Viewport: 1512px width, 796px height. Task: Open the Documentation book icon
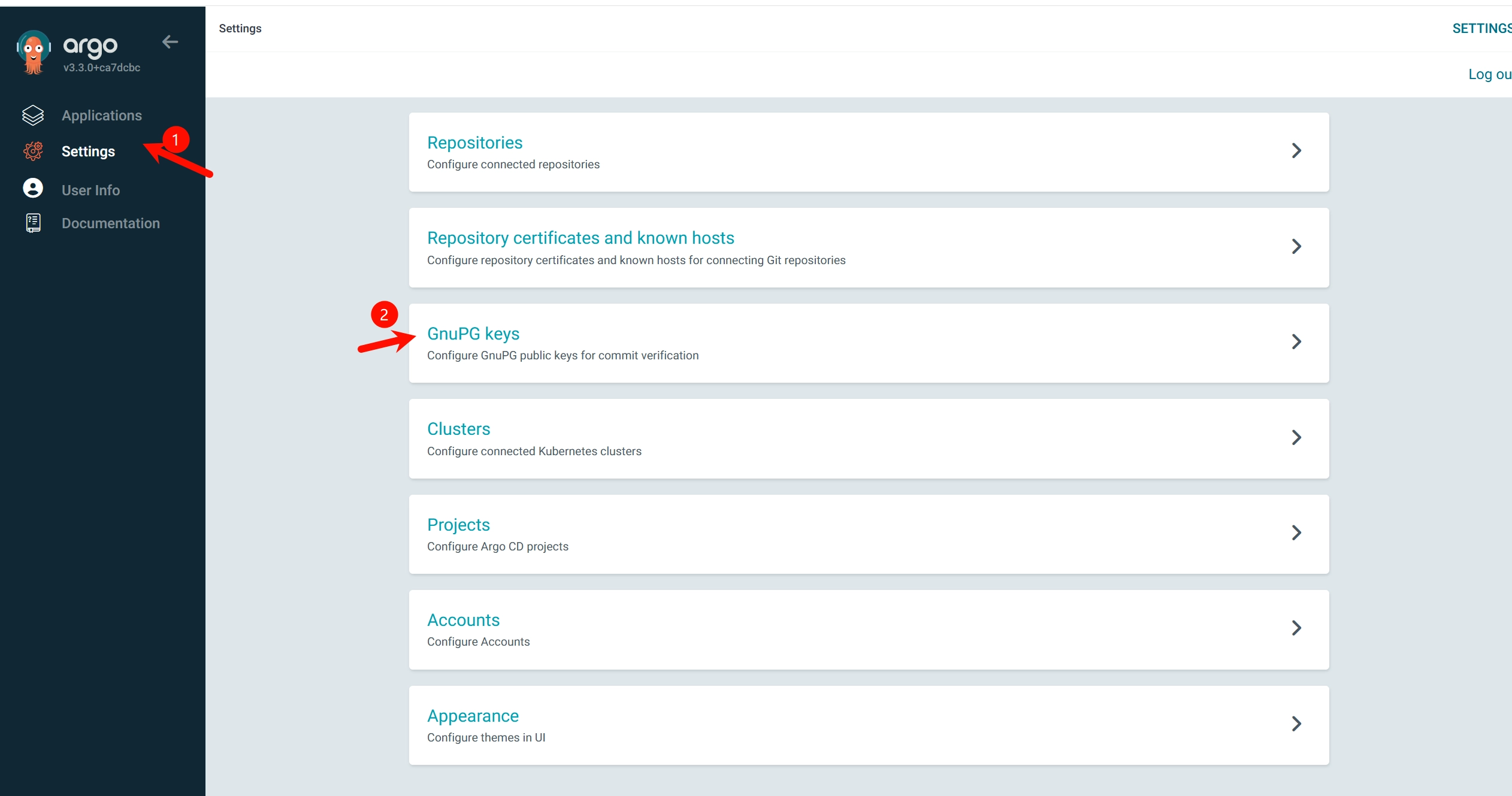[x=33, y=223]
